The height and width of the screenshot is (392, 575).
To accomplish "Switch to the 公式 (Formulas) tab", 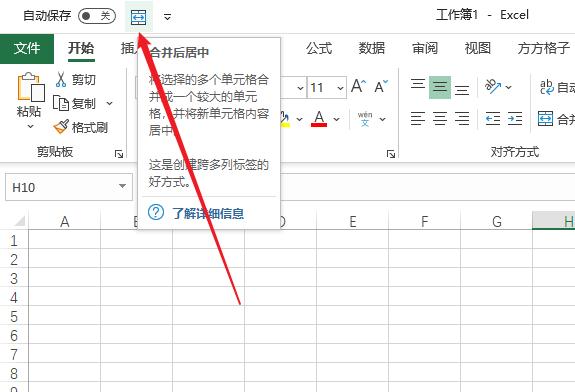I will tap(319, 48).
